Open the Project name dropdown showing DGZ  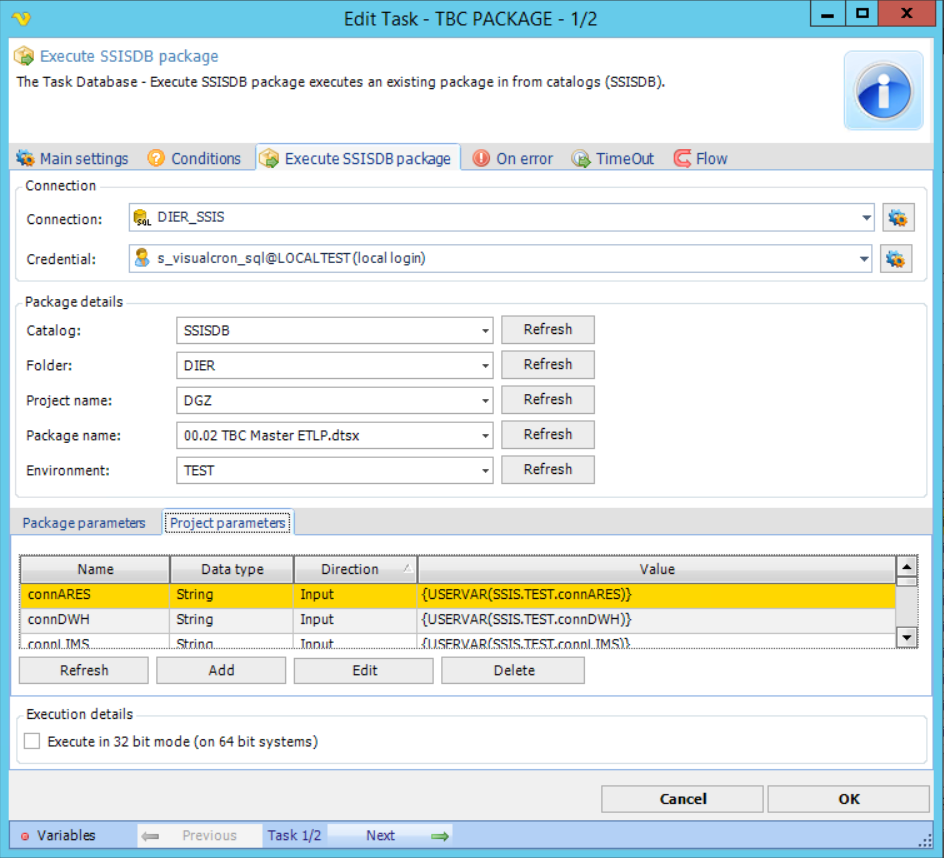pos(485,400)
